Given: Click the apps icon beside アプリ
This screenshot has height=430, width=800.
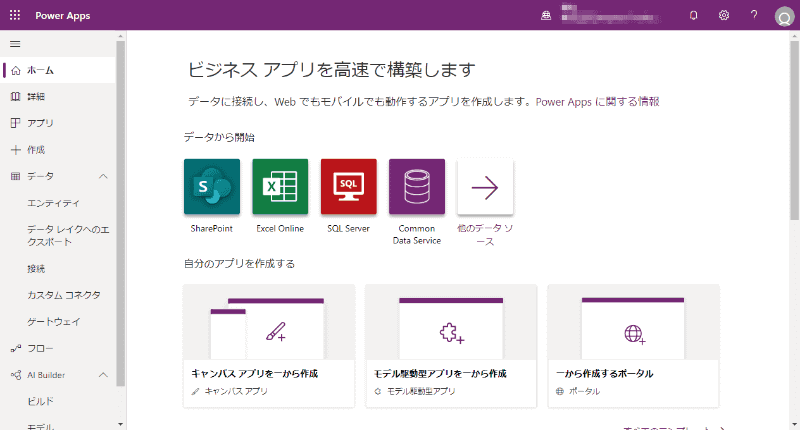Looking at the screenshot, I should pos(16,123).
